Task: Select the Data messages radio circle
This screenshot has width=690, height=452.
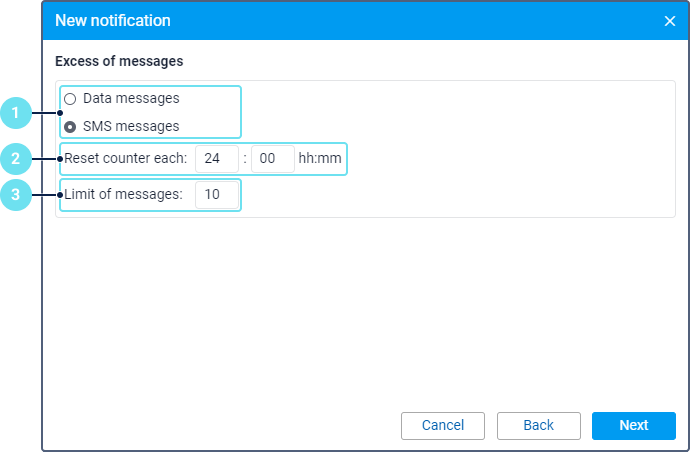Action: click(x=70, y=99)
